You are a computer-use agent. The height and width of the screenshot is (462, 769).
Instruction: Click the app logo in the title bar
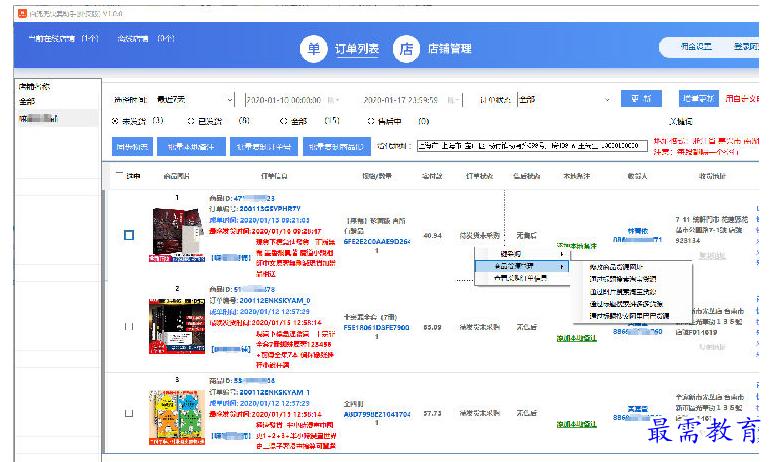[x=22, y=14]
